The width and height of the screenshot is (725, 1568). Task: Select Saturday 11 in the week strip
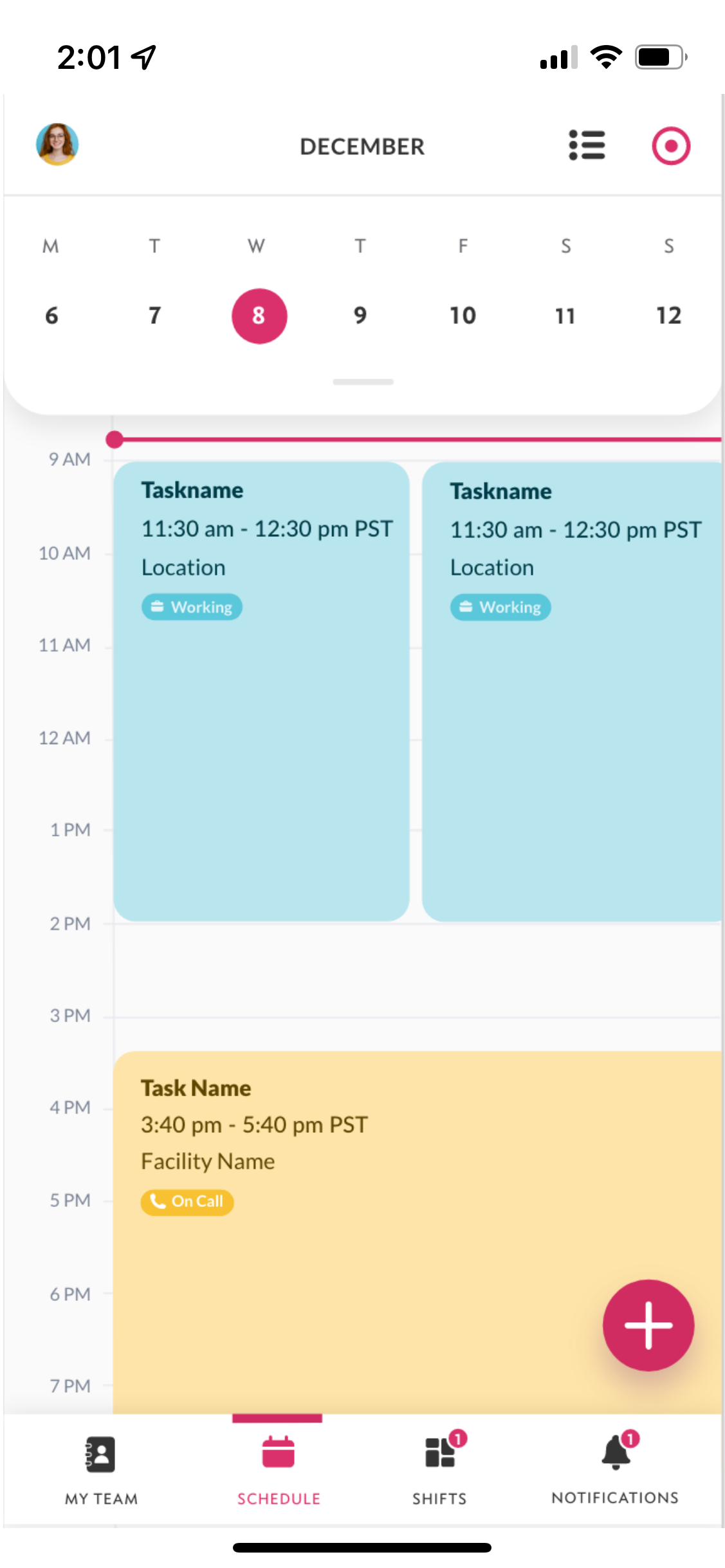point(565,315)
